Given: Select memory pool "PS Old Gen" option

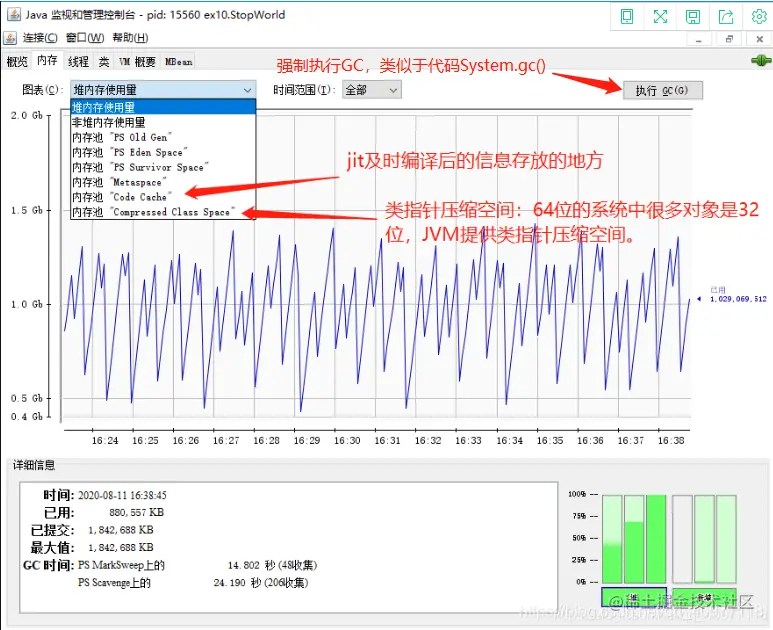Looking at the screenshot, I should (163, 137).
